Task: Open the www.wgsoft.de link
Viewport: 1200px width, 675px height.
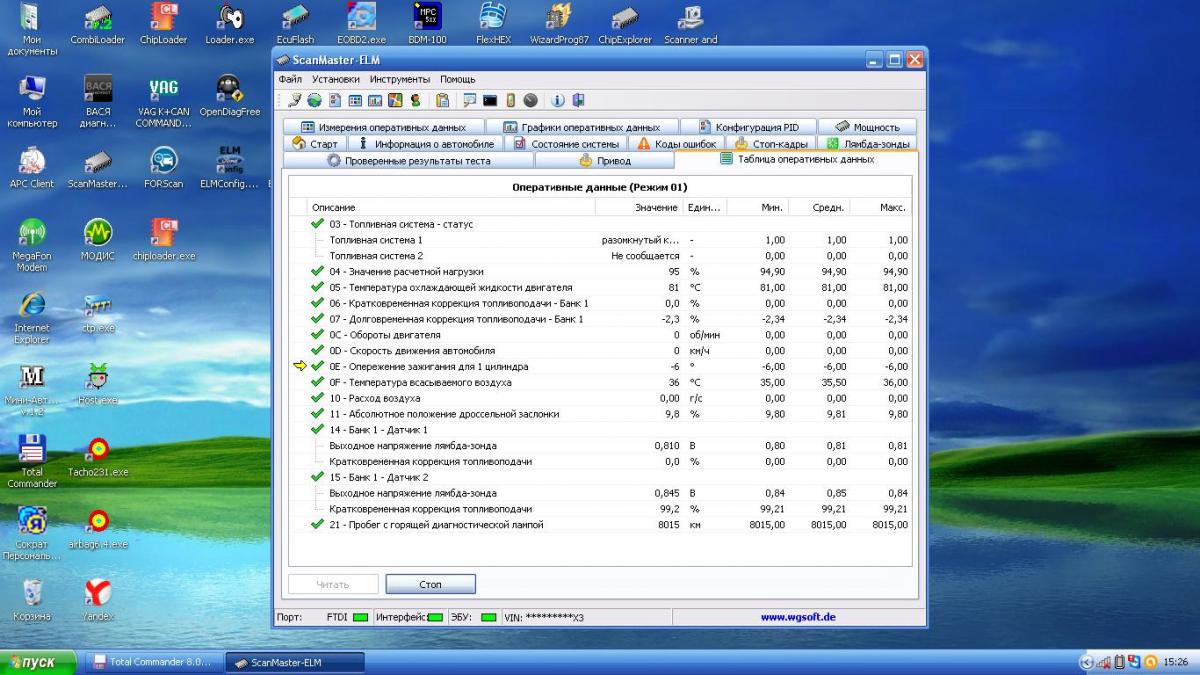Action: point(797,617)
